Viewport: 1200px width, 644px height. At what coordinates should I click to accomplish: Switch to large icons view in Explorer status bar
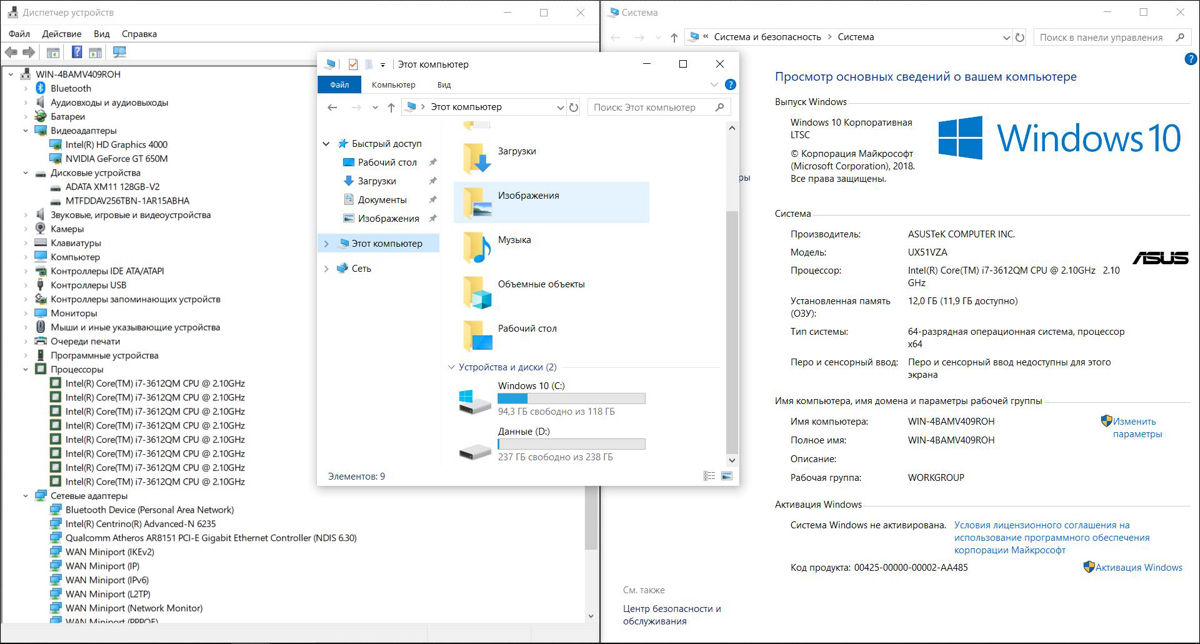[x=727, y=476]
